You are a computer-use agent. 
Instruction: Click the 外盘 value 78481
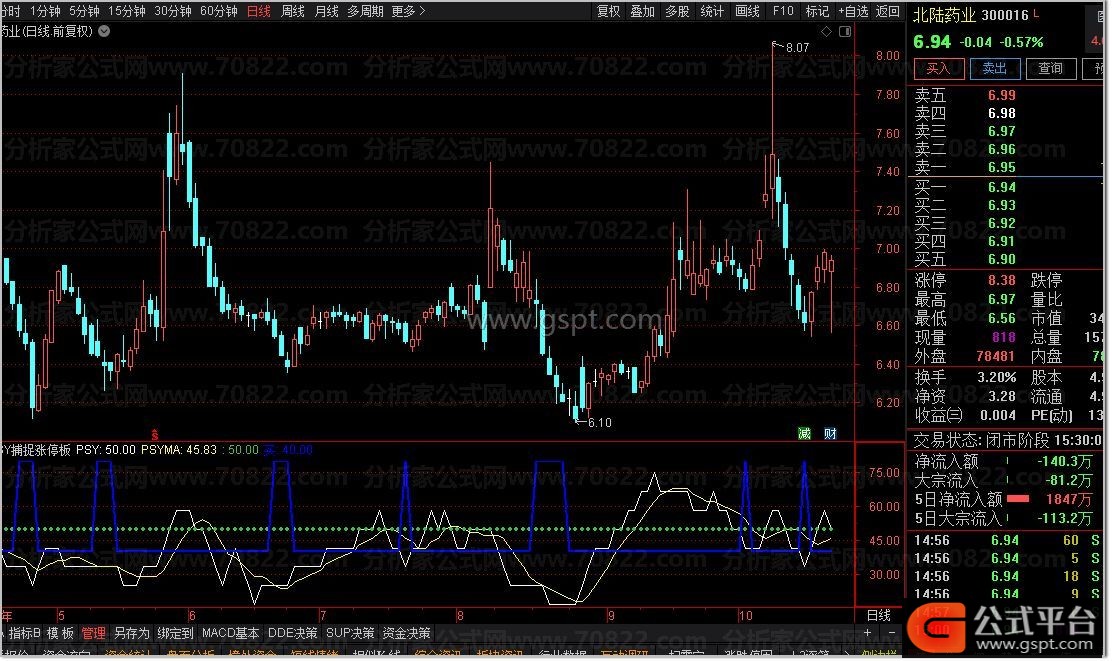(x=996, y=357)
